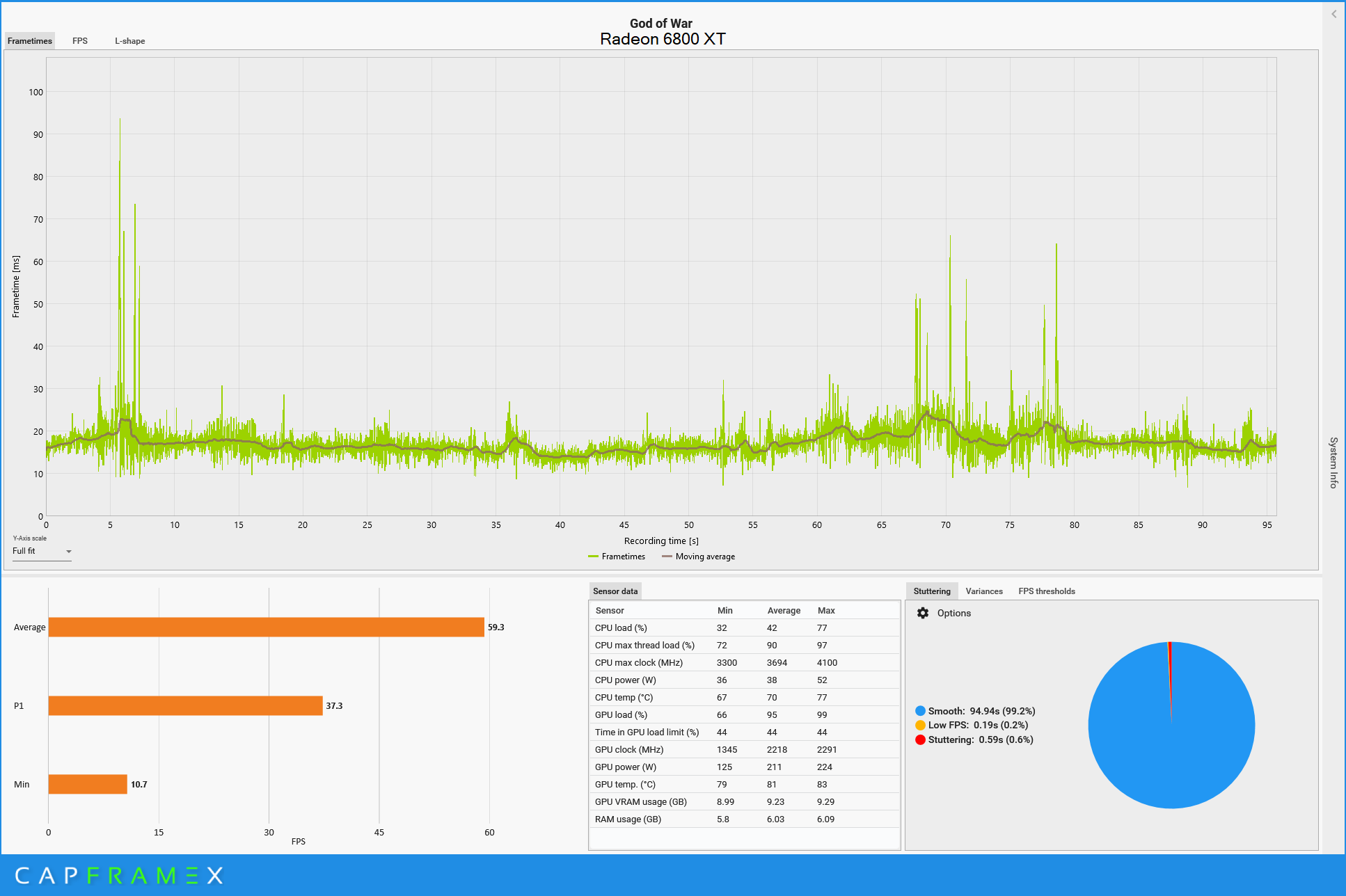Click the Average FPS orange bar

click(266, 627)
